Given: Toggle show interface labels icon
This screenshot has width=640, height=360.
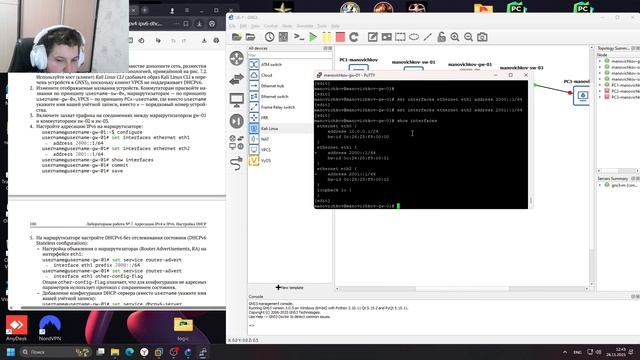Looking at the screenshot, I should point(283,37).
